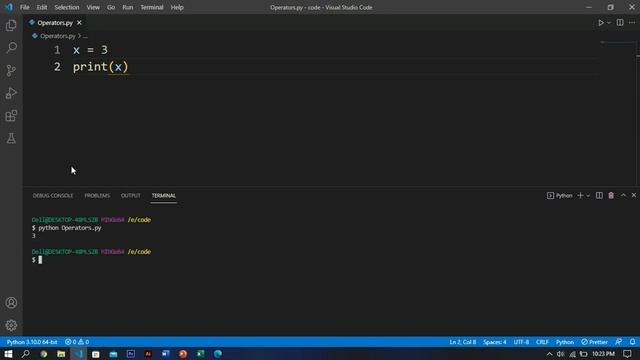Open the Edit menu
This screenshot has width=640, height=360.
(42, 7)
